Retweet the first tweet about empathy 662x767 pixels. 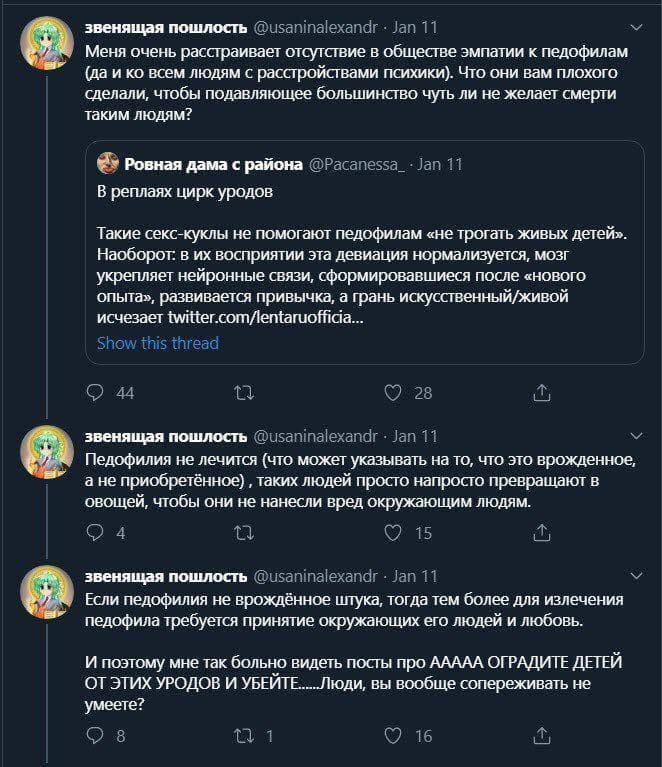point(244,393)
